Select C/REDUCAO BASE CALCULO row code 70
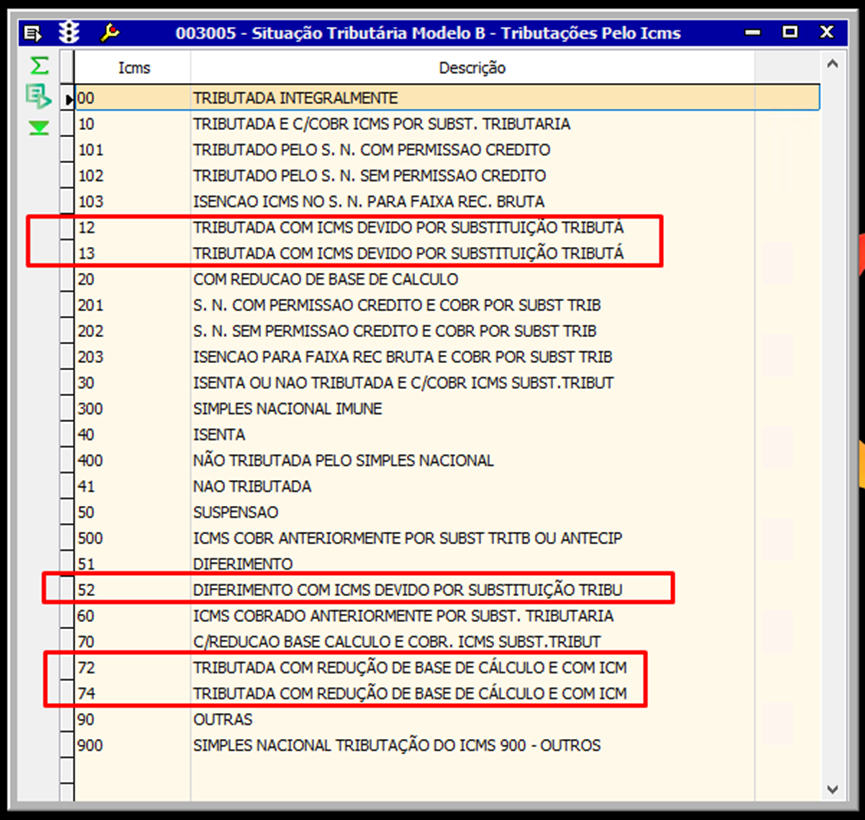 click(447, 642)
